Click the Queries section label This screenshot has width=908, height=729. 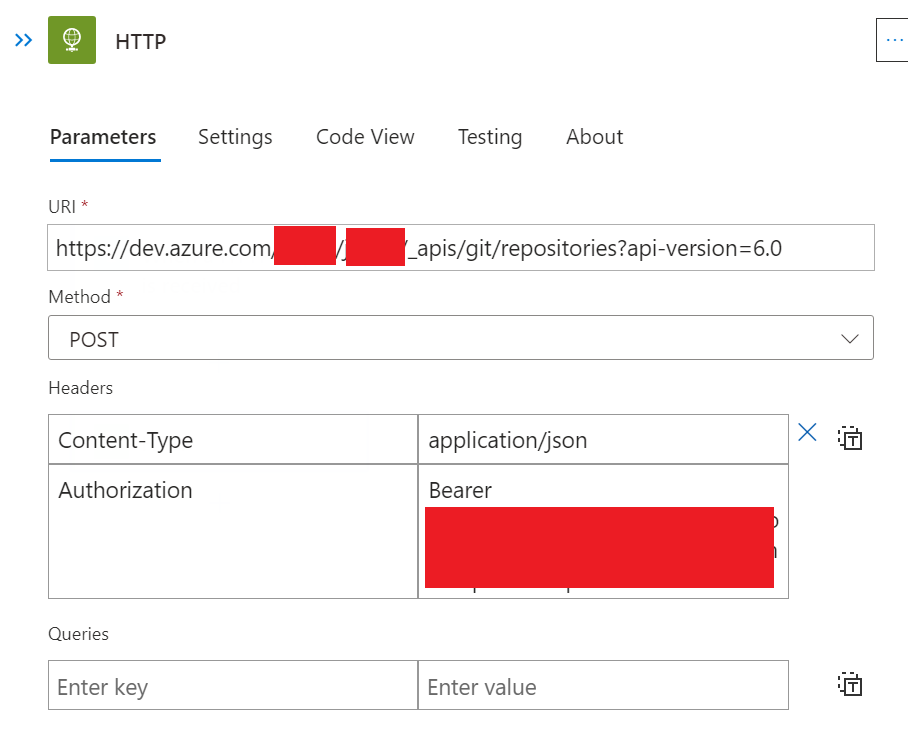(78, 634)
